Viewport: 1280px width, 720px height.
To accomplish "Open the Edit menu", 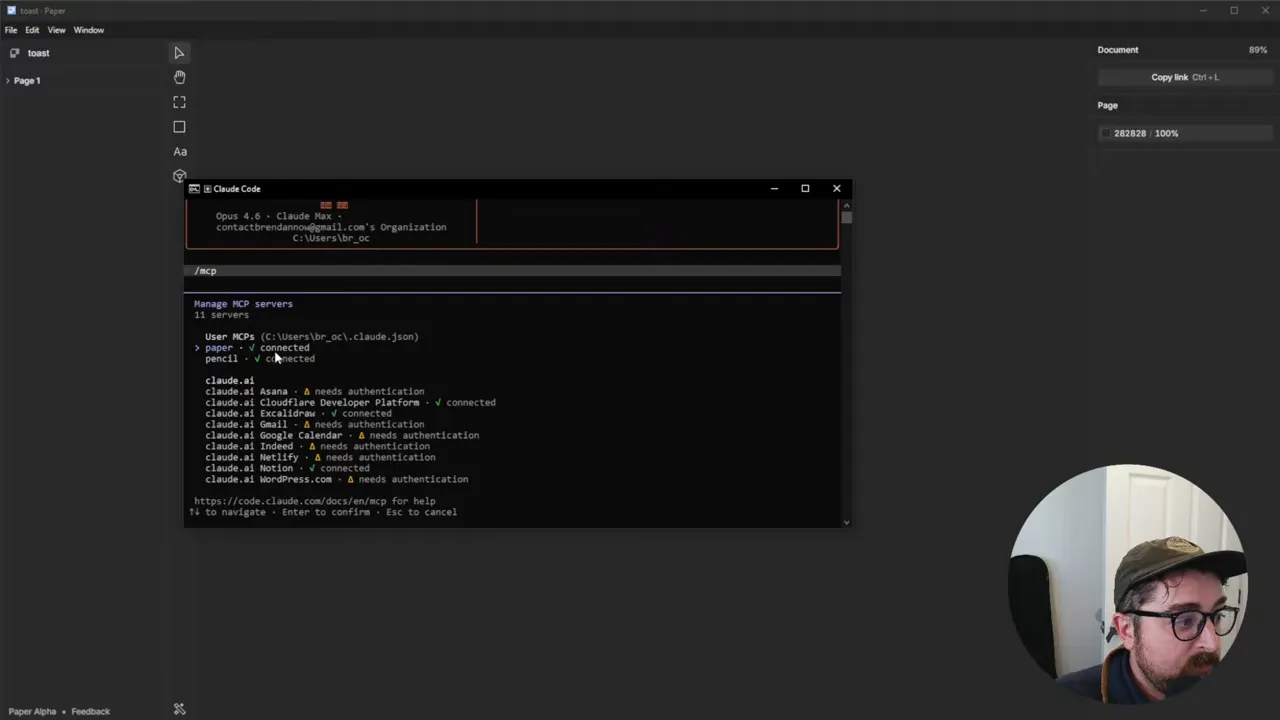I will [x=32, y=30].
